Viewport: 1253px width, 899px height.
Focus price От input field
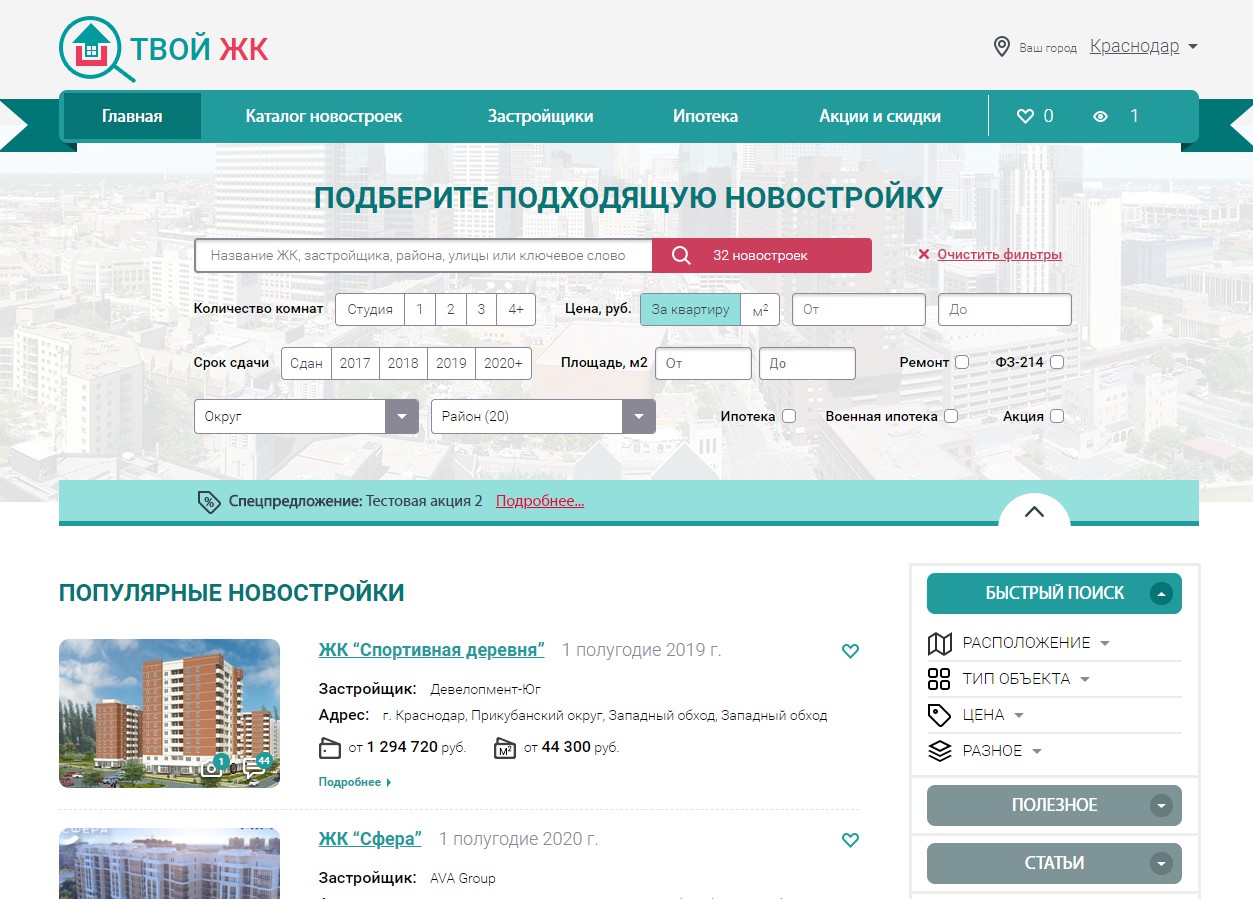(x=859, y=309)
